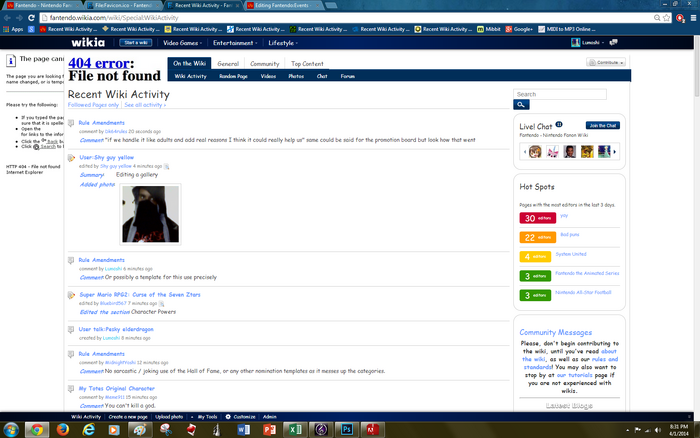Open Internet Explorer from the taskbar

[89, 430]
